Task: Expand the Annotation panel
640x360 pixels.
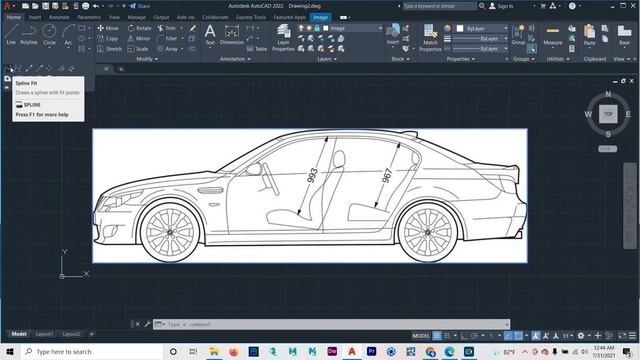Action: (235, 59)
